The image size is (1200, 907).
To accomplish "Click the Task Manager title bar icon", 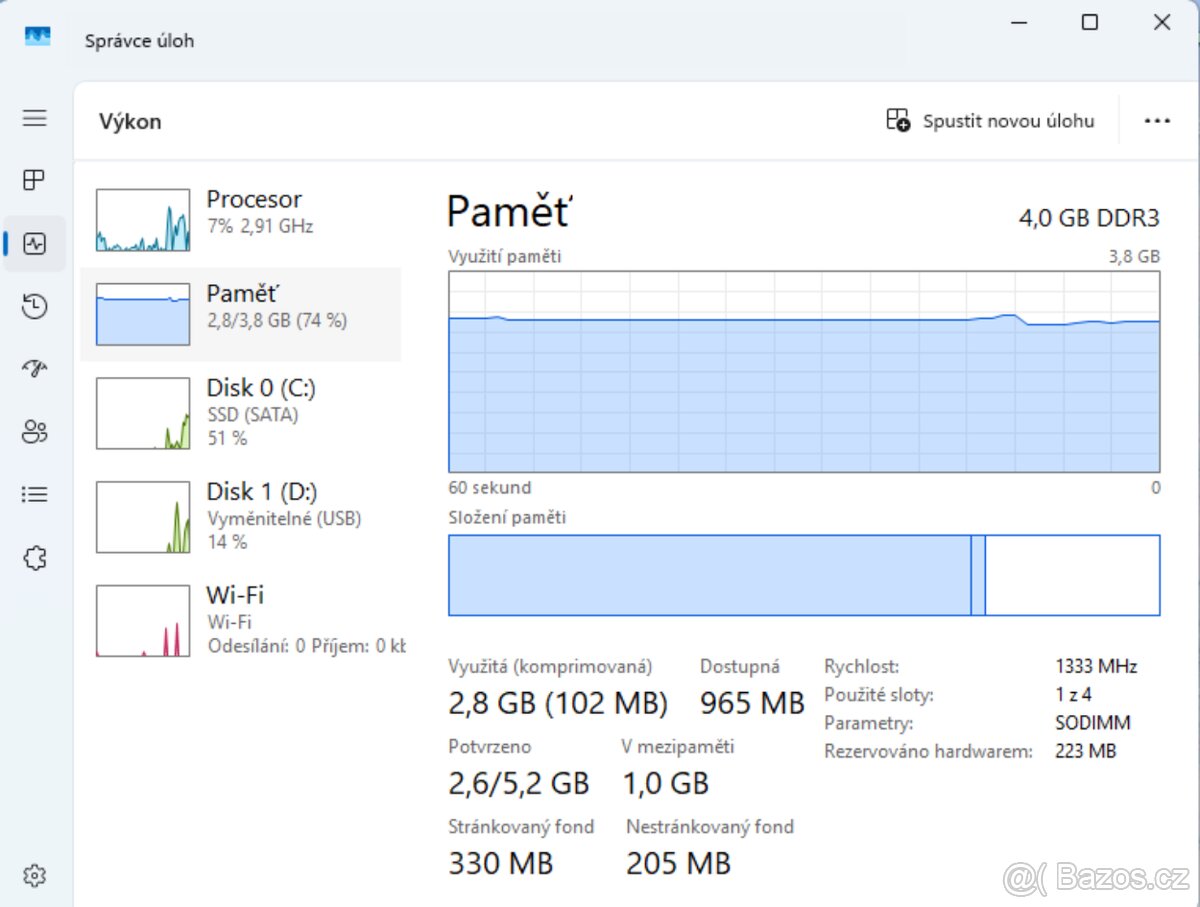I will (x=38, y=36).
